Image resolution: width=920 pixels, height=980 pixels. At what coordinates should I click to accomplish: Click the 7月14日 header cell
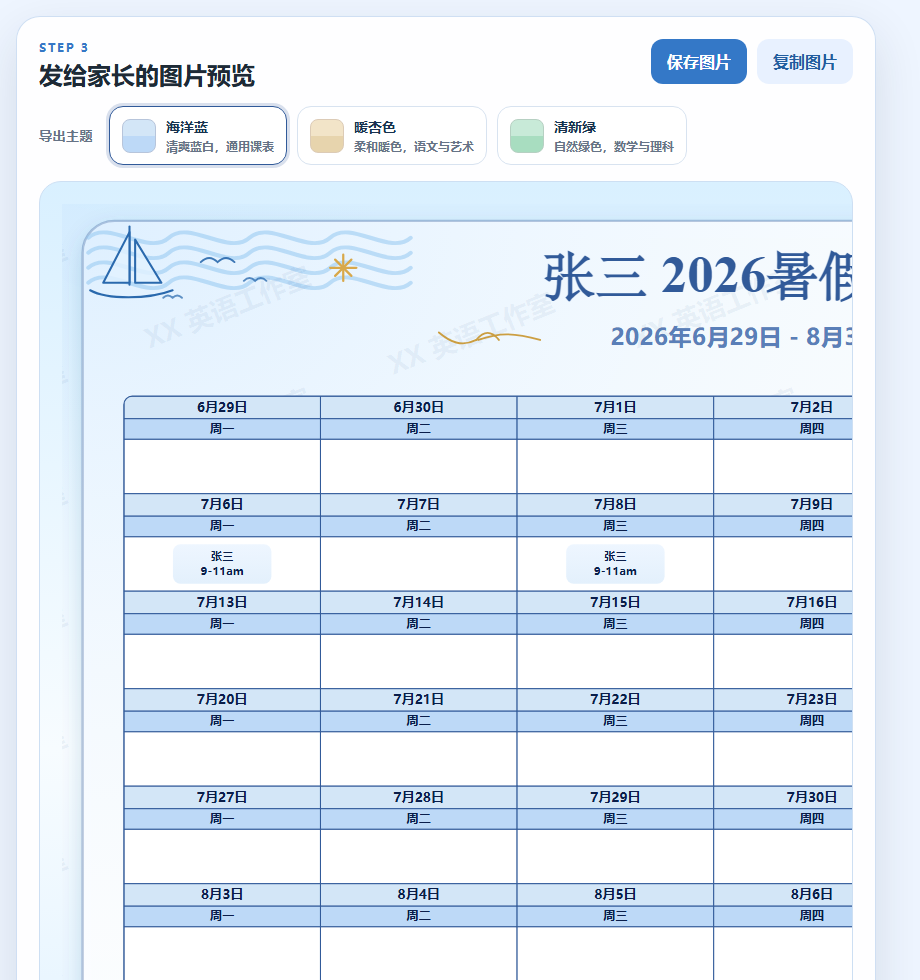[419, 602]
